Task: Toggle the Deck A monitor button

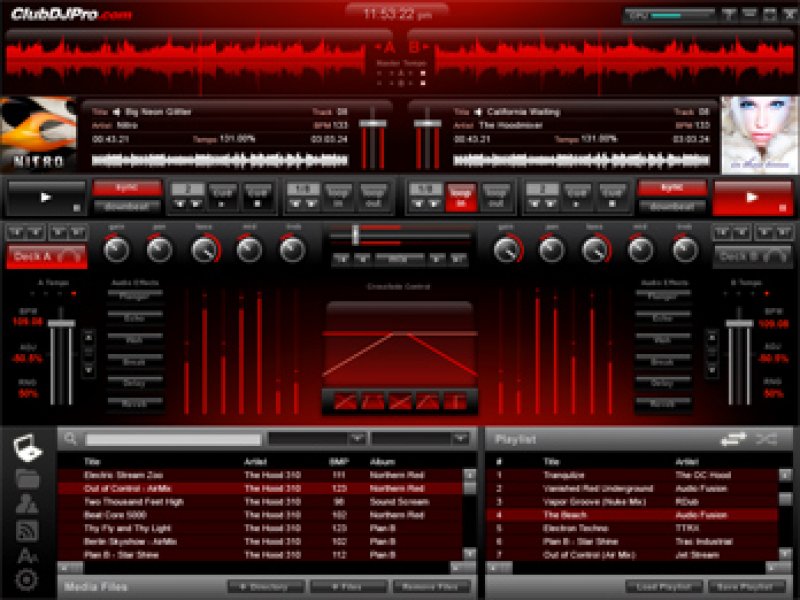Action: point(46,256)
